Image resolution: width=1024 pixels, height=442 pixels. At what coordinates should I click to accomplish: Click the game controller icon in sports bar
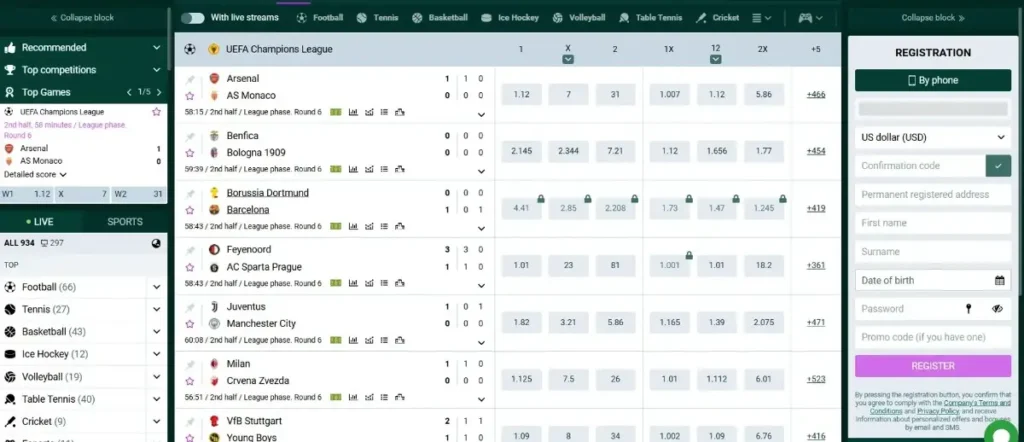pyautogui.click(x=805, y=18)
